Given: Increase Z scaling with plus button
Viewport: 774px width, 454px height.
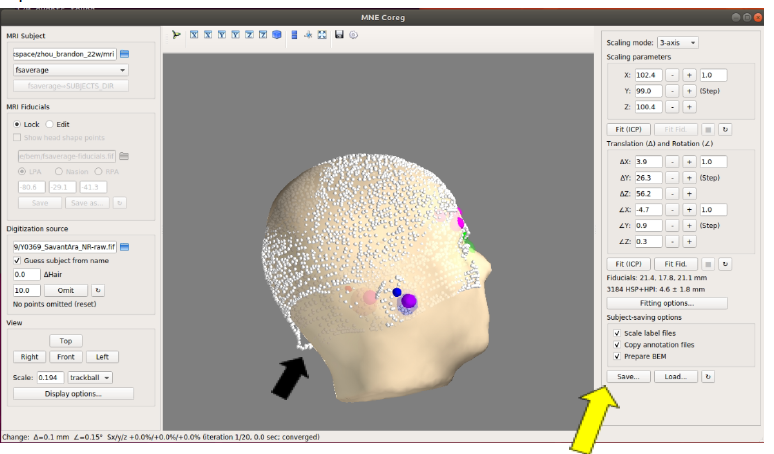Looking at the screenshot, I should pos(690,107).
